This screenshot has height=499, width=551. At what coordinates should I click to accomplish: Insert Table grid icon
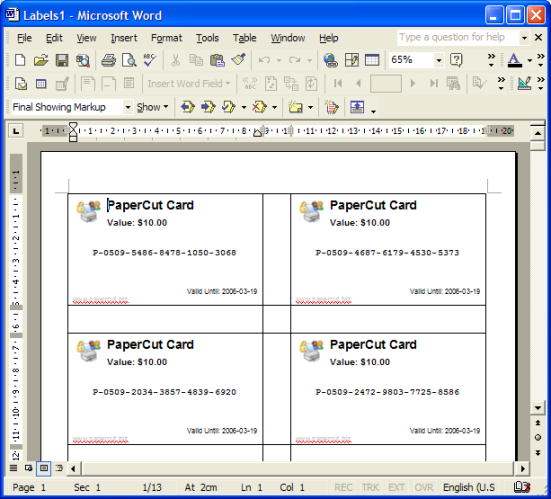[x=372, y=60]
